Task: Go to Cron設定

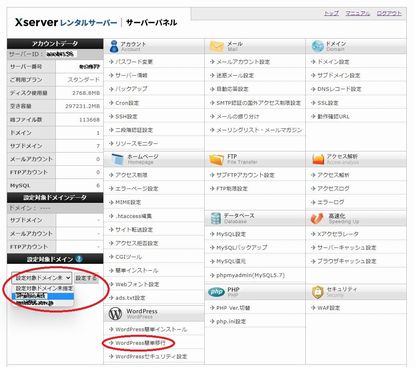Action: tap(127, 103)
